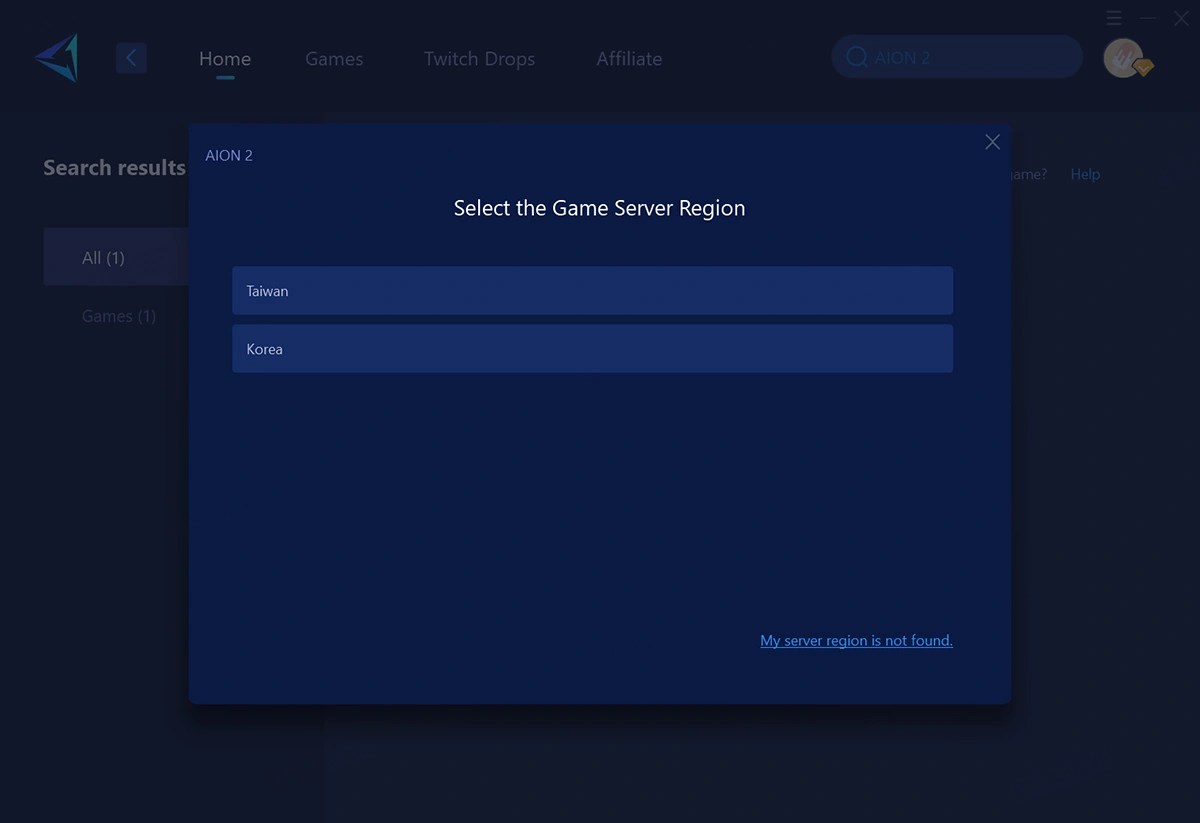Select the Games (1) results filter
This screenshot has height=823, width=1200.
119,316
